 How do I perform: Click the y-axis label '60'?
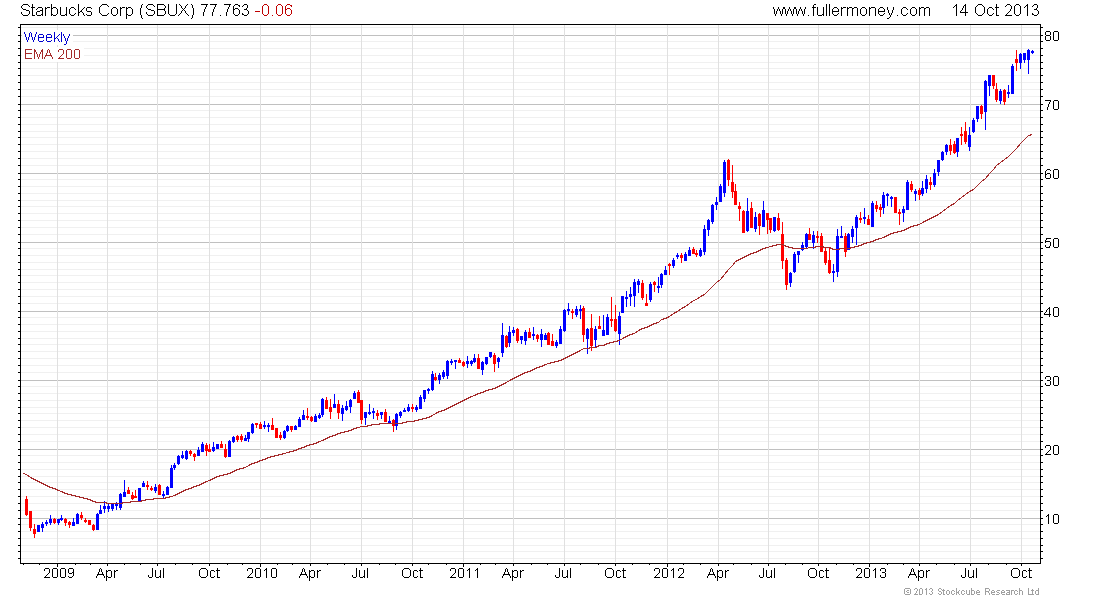click(1051, 174)
